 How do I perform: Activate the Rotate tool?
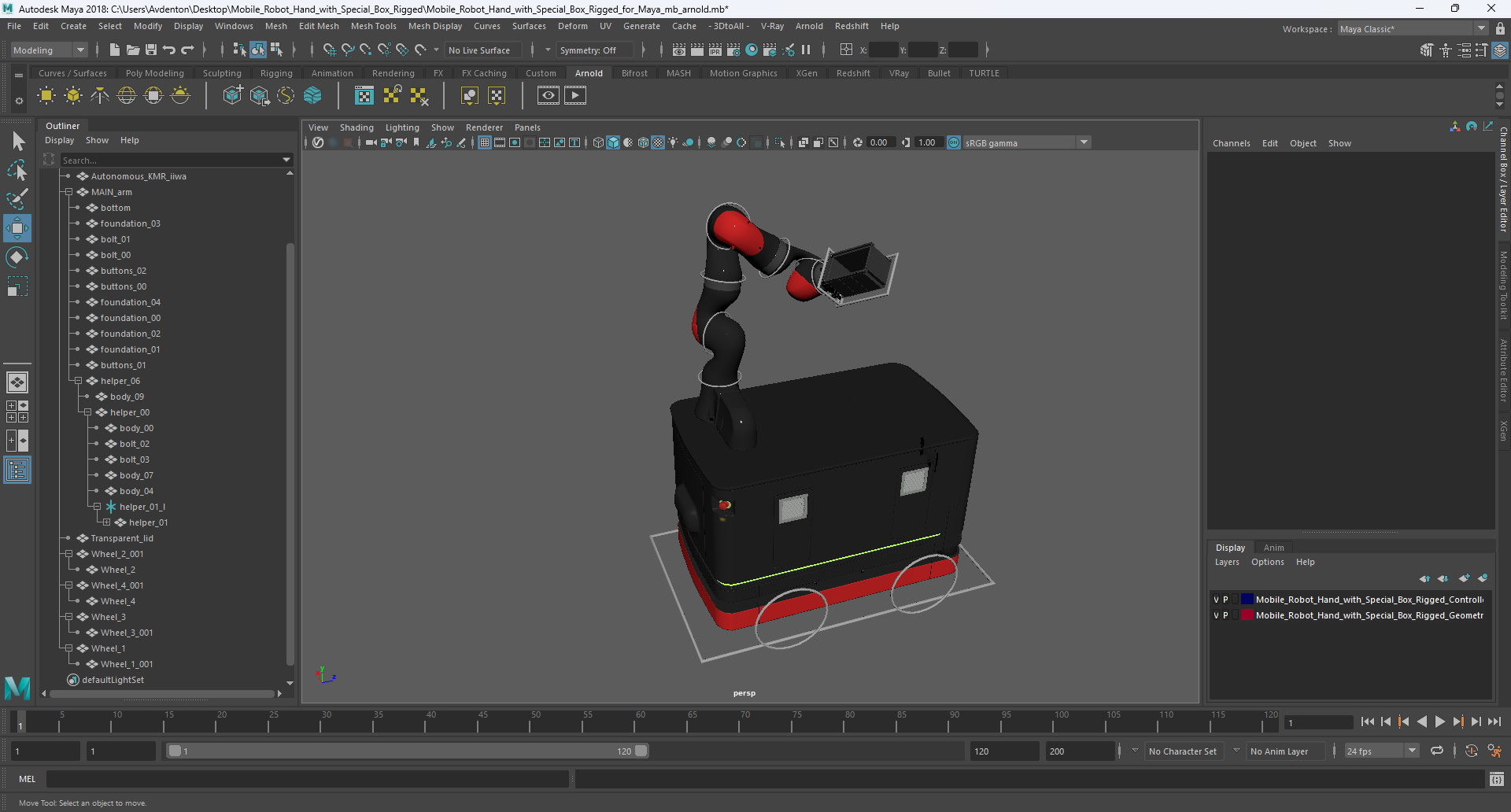(17, 257)
